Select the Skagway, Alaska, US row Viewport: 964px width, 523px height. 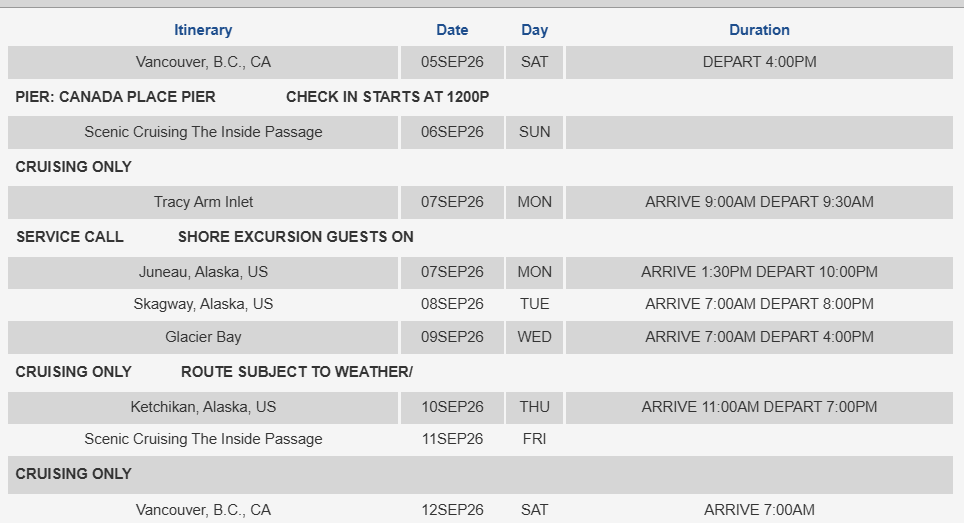(x=480, y=304)
